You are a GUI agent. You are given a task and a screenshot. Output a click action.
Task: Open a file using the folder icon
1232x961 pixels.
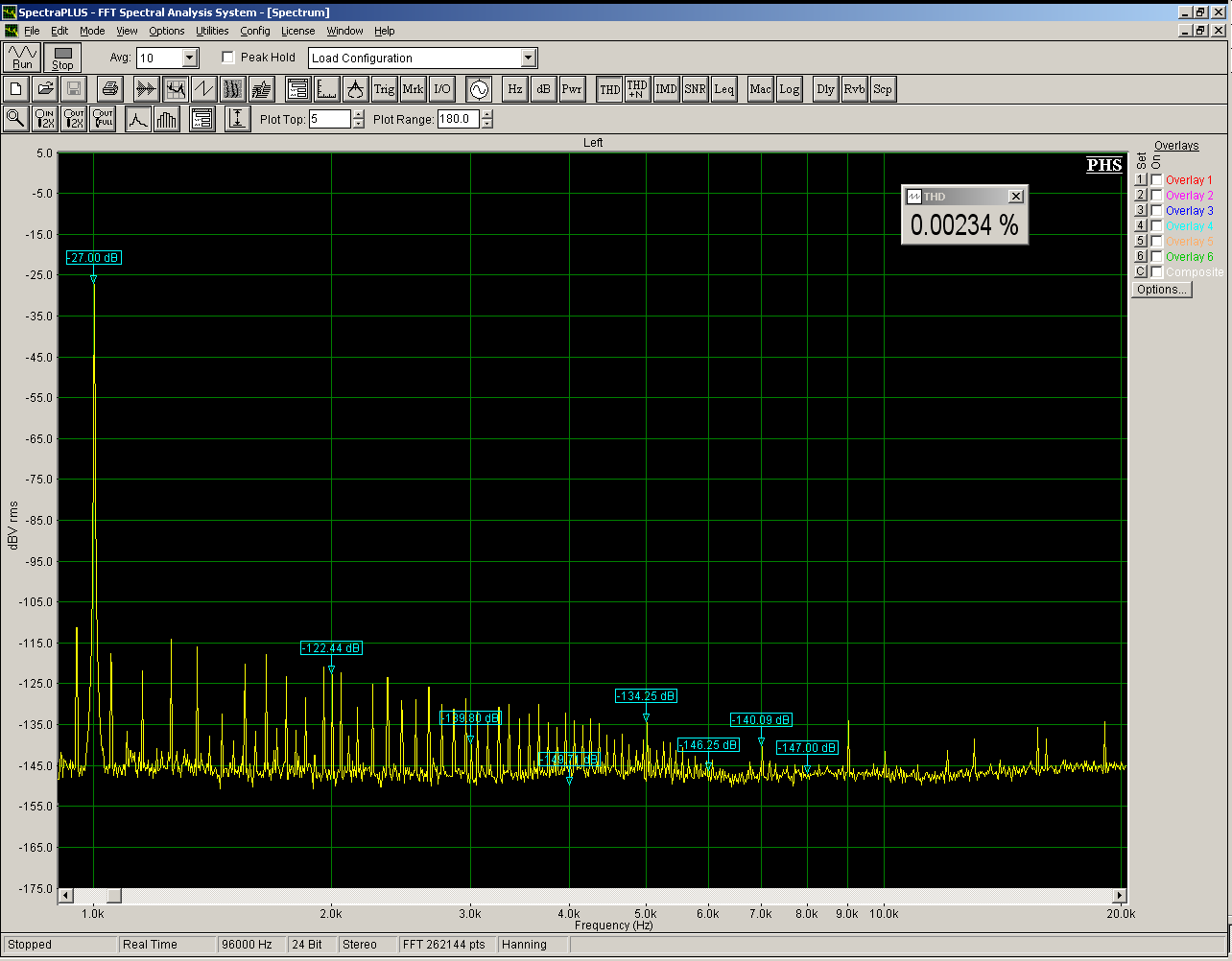pos(44,89)
